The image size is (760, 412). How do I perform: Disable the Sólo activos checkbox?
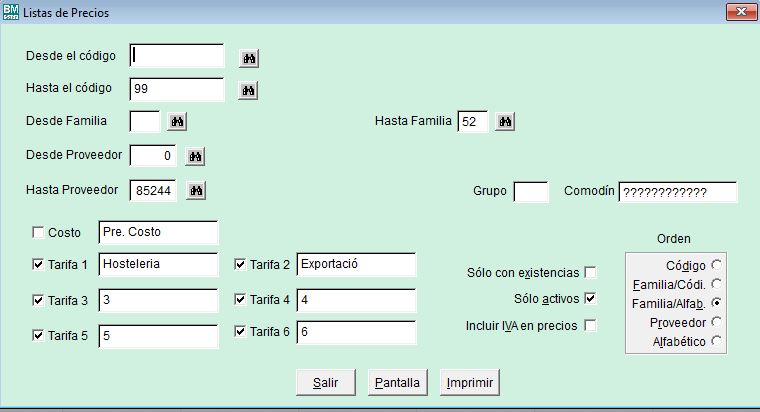click(590, 299)
